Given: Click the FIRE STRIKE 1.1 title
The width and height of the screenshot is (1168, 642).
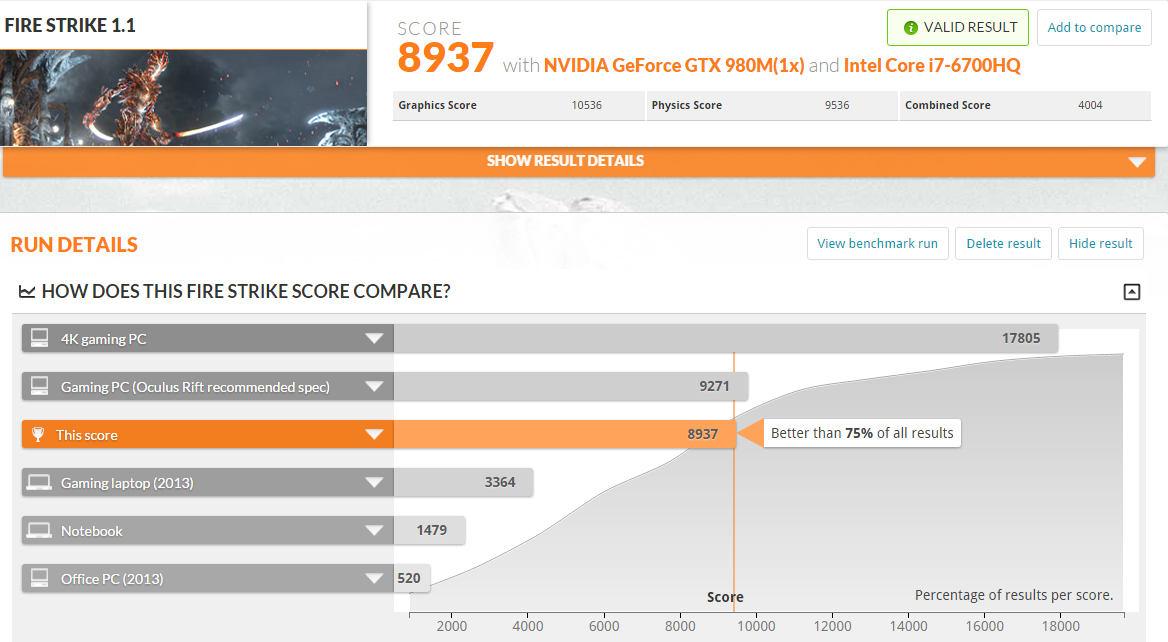Looking at the screenshot, I should tap(70, 25).
